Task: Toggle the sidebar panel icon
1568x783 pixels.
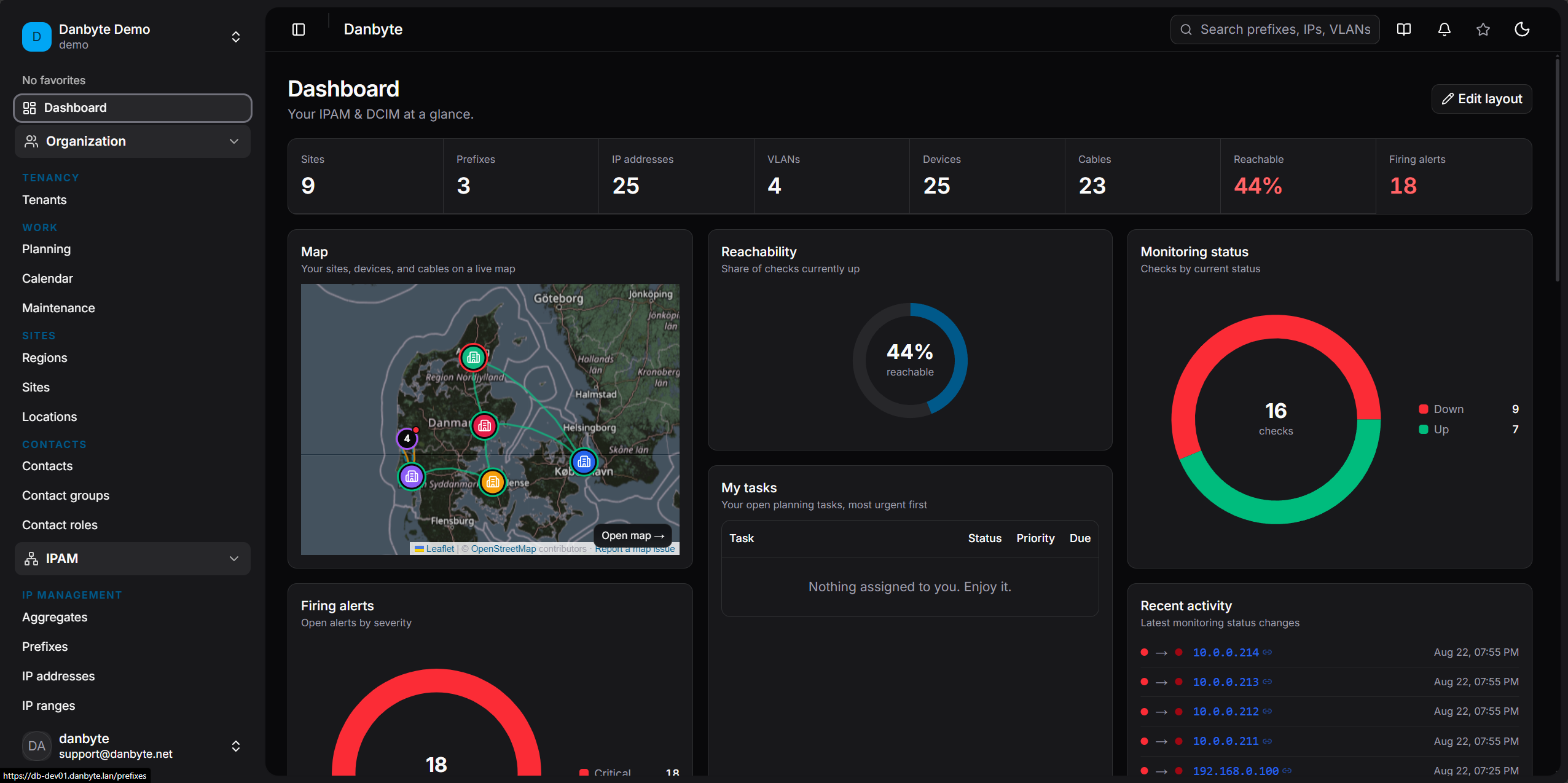Action: 299,30
